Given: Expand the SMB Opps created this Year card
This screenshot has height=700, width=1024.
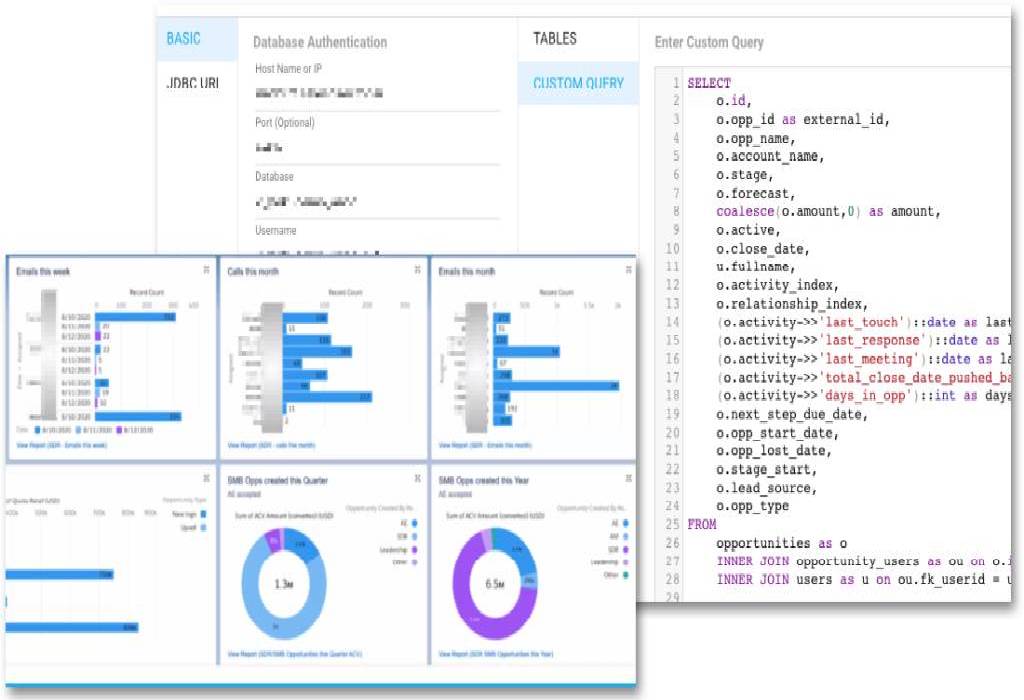Looking at the screenshot, I should click(x=628, y=479).
